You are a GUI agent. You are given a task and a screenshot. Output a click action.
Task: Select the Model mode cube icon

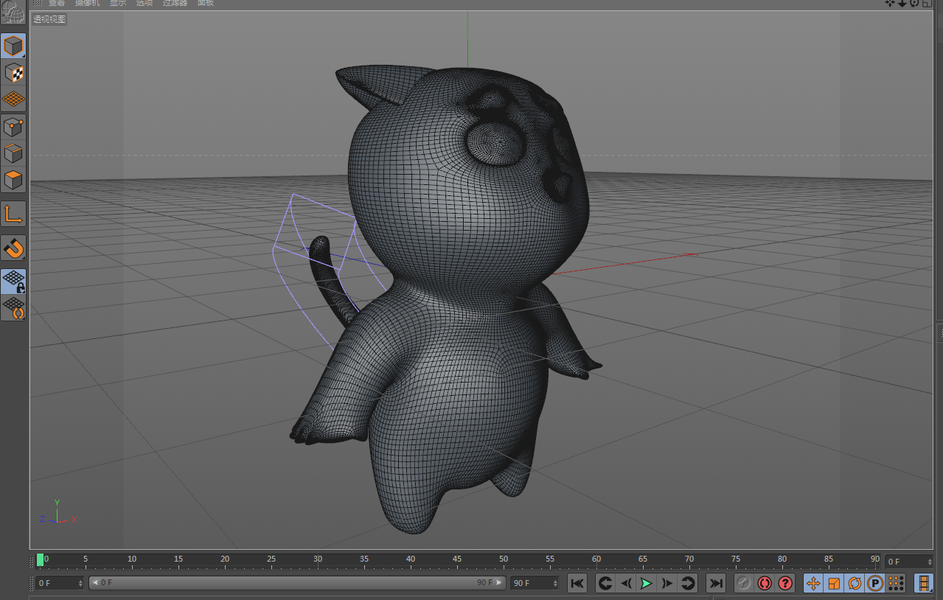[x=13, y=46]
